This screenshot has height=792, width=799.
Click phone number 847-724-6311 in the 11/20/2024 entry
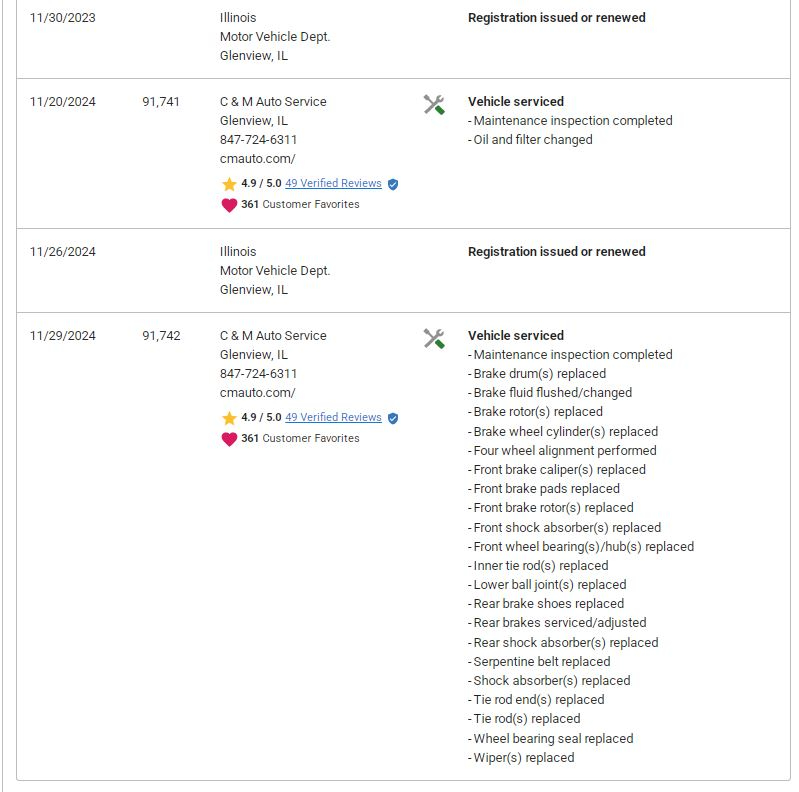coord(258,139)
